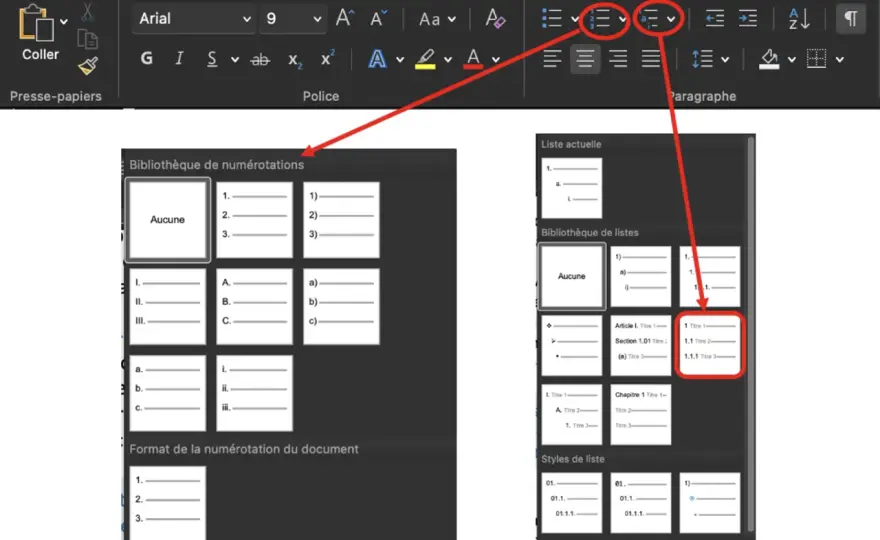The image size is (880, 540).
Task: Click the Coller paste clipboard icon
Action: (x=36, y=24)
